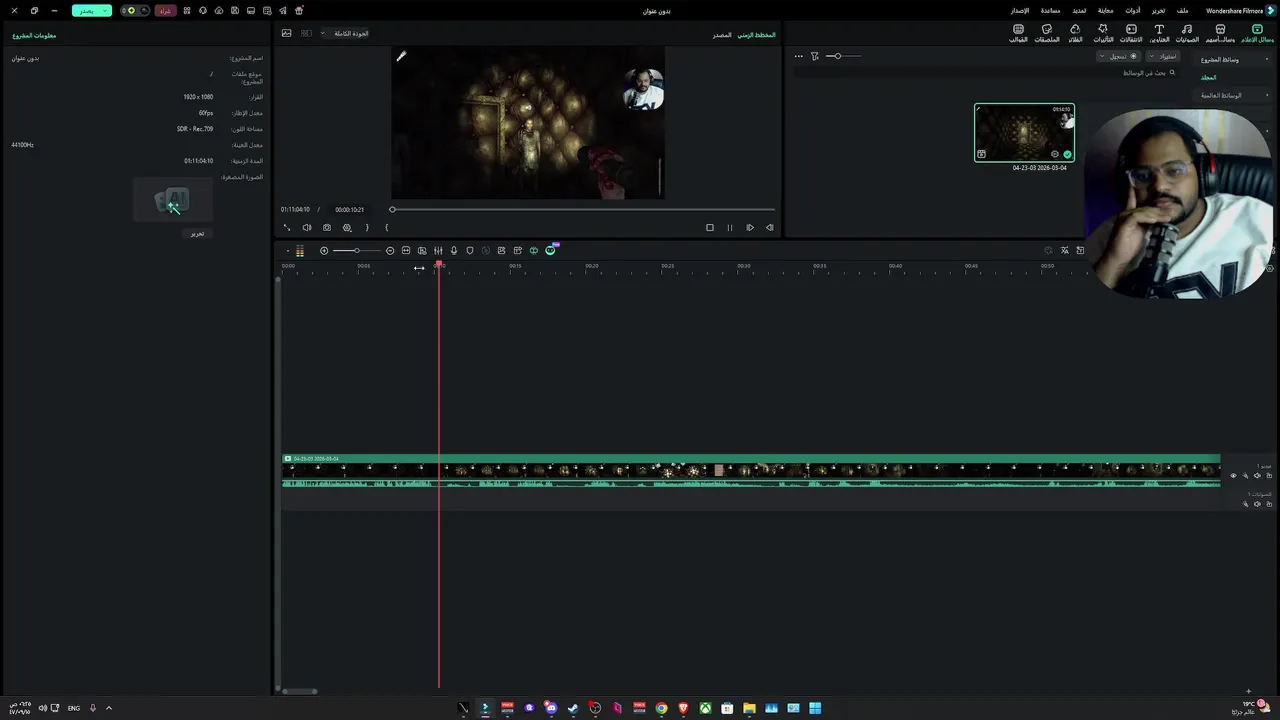Open the Full Quality (الجودة الكاملة) dropdown
Screen dimensions: 1280x720
(344, 33)
